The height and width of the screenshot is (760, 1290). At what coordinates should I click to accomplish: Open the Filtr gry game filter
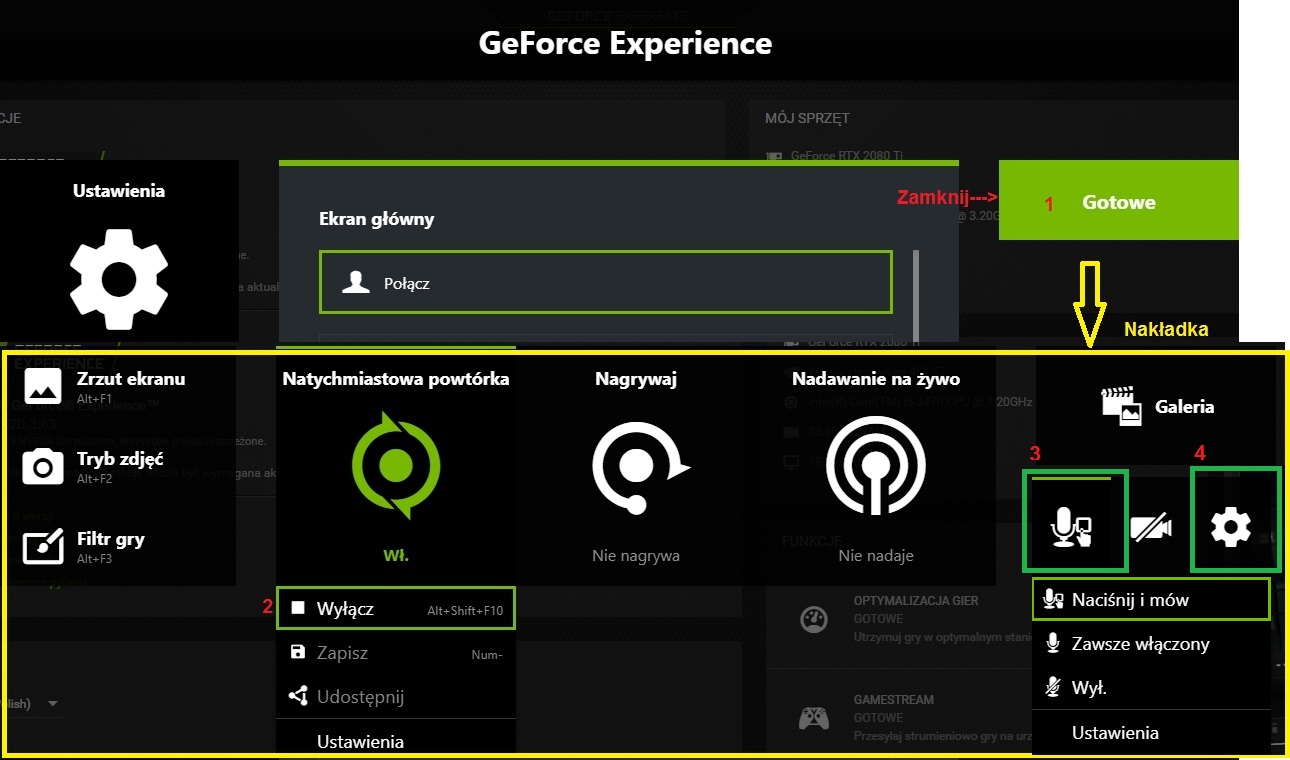tap(110, 546)
